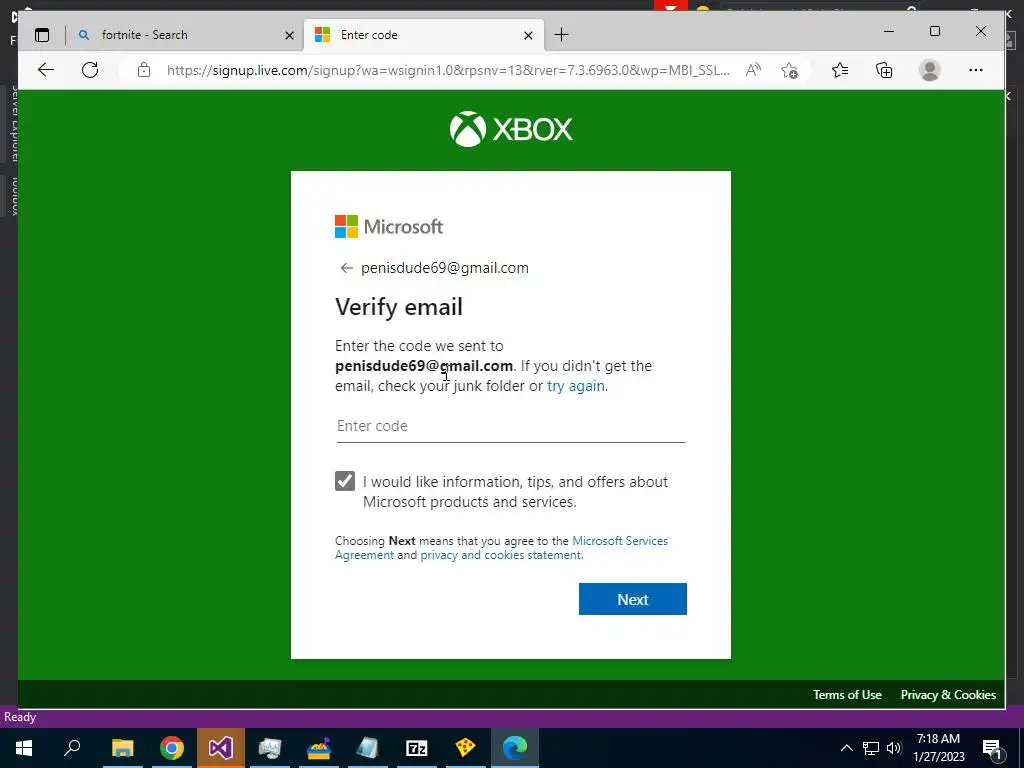
Task: Maximize the Edge browser window
Action: [935, 31]
